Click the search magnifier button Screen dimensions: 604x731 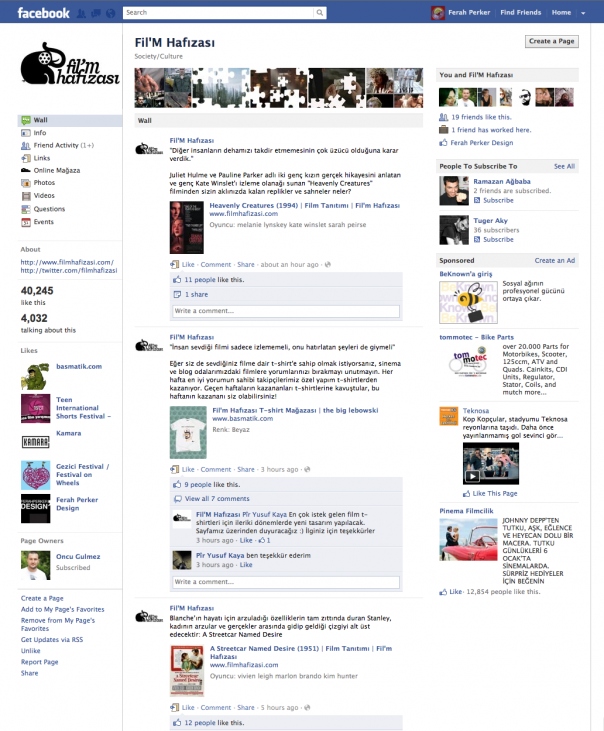[x=320, y=13]
